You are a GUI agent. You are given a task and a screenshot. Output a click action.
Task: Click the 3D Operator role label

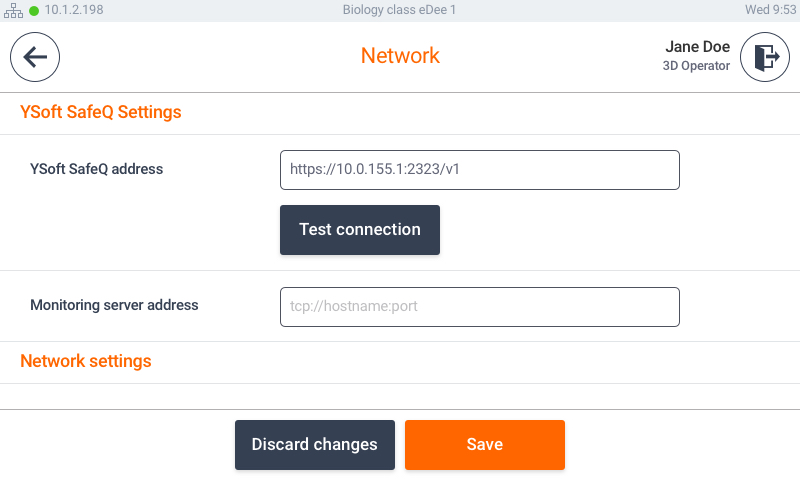696,67
